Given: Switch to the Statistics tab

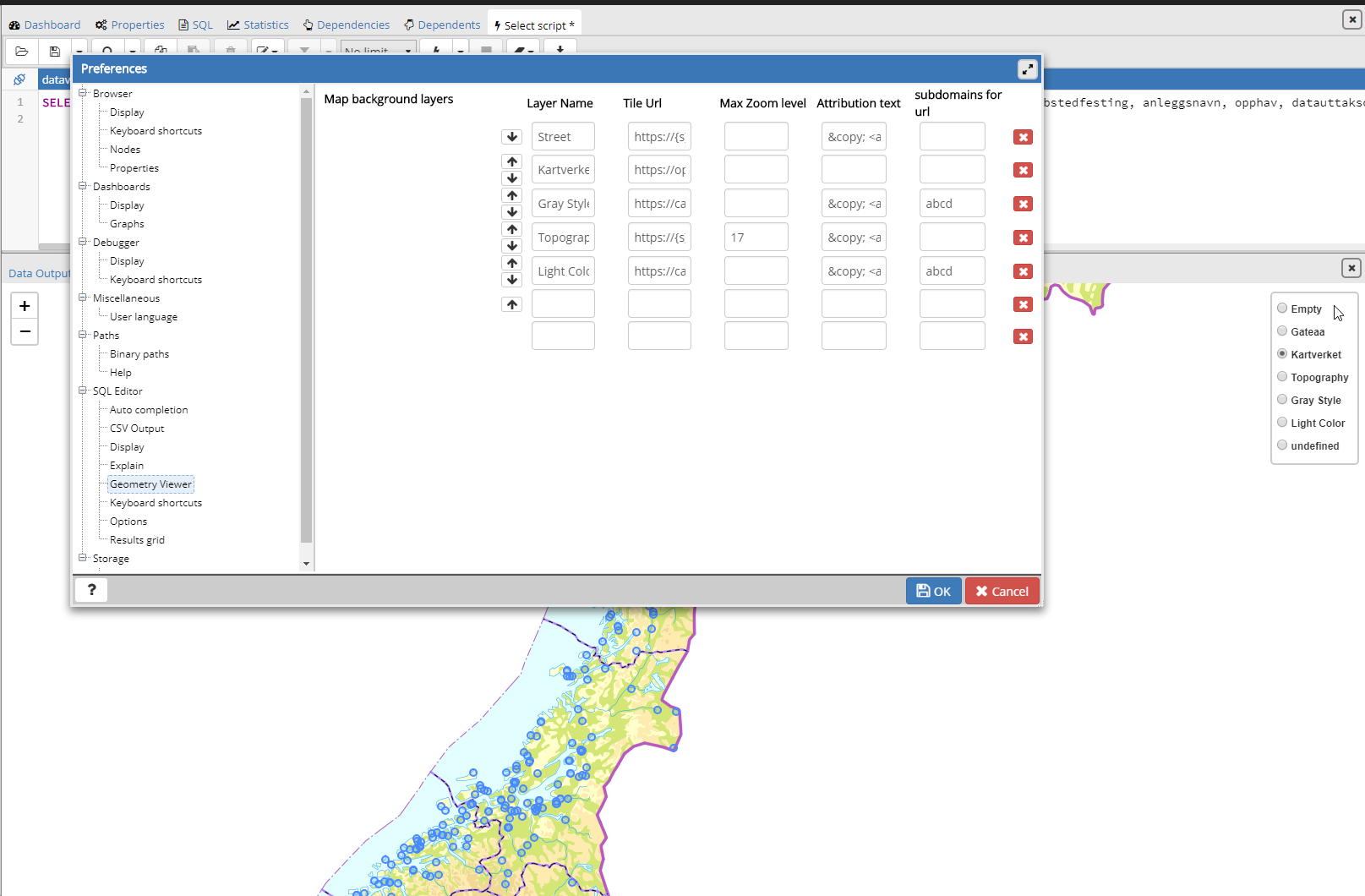Looking at the screenshot, I should coord(258,25).
